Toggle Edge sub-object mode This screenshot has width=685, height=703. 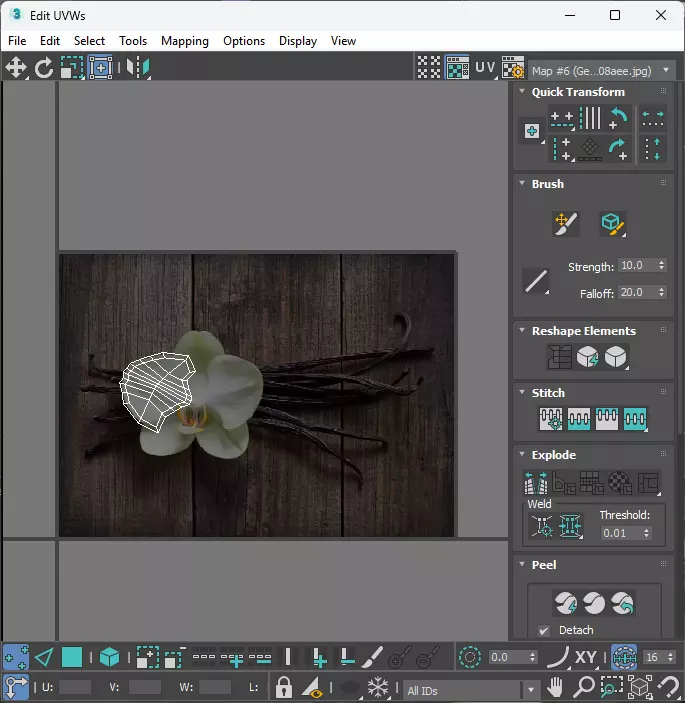[x=44, y=658]
